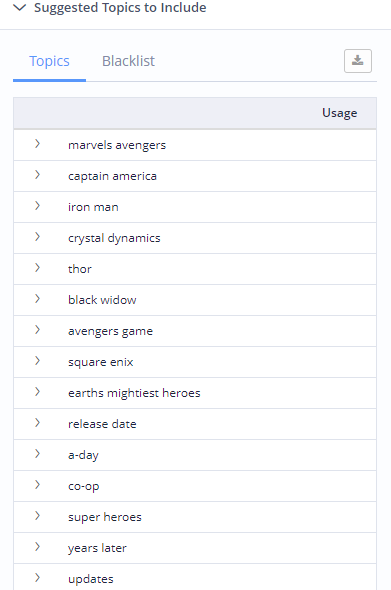Expand earths mightiest heroes chevron

[37, 391]
